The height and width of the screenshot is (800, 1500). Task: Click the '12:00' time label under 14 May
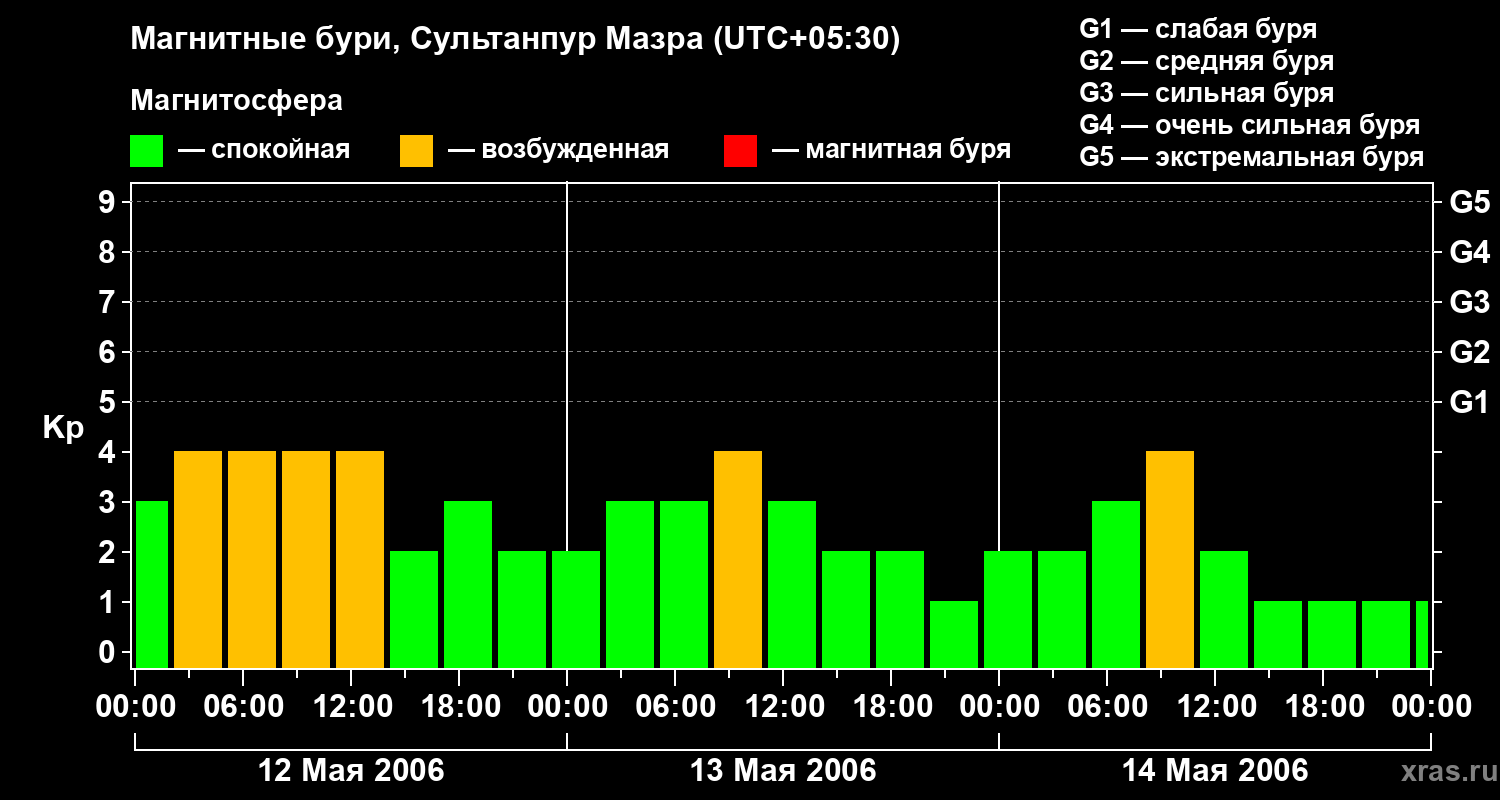pyautogui.click(x=1215, y=707)
